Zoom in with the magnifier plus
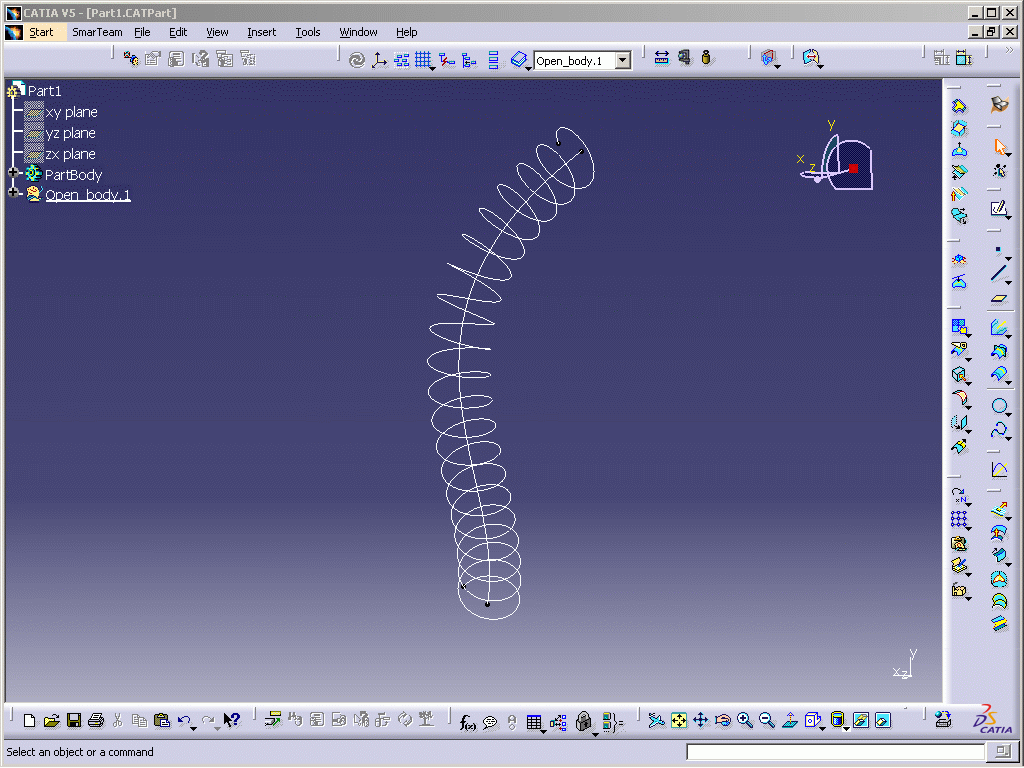 (744, 720)
